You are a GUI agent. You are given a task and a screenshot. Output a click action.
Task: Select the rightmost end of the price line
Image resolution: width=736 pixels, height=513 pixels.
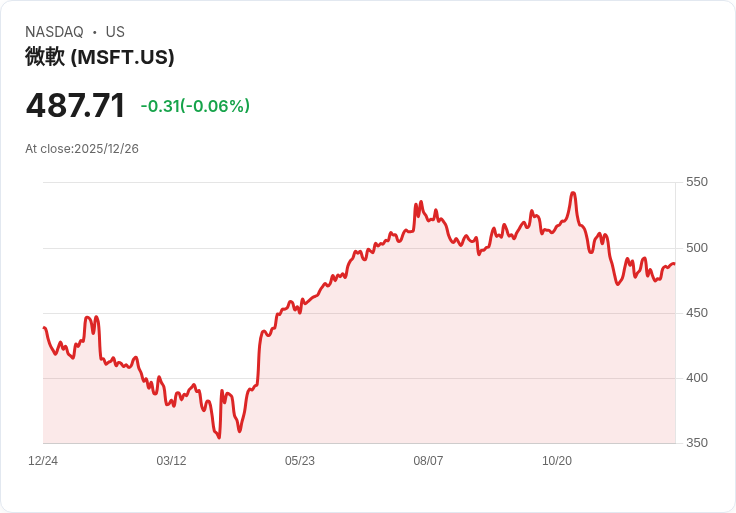coord(674,264)
